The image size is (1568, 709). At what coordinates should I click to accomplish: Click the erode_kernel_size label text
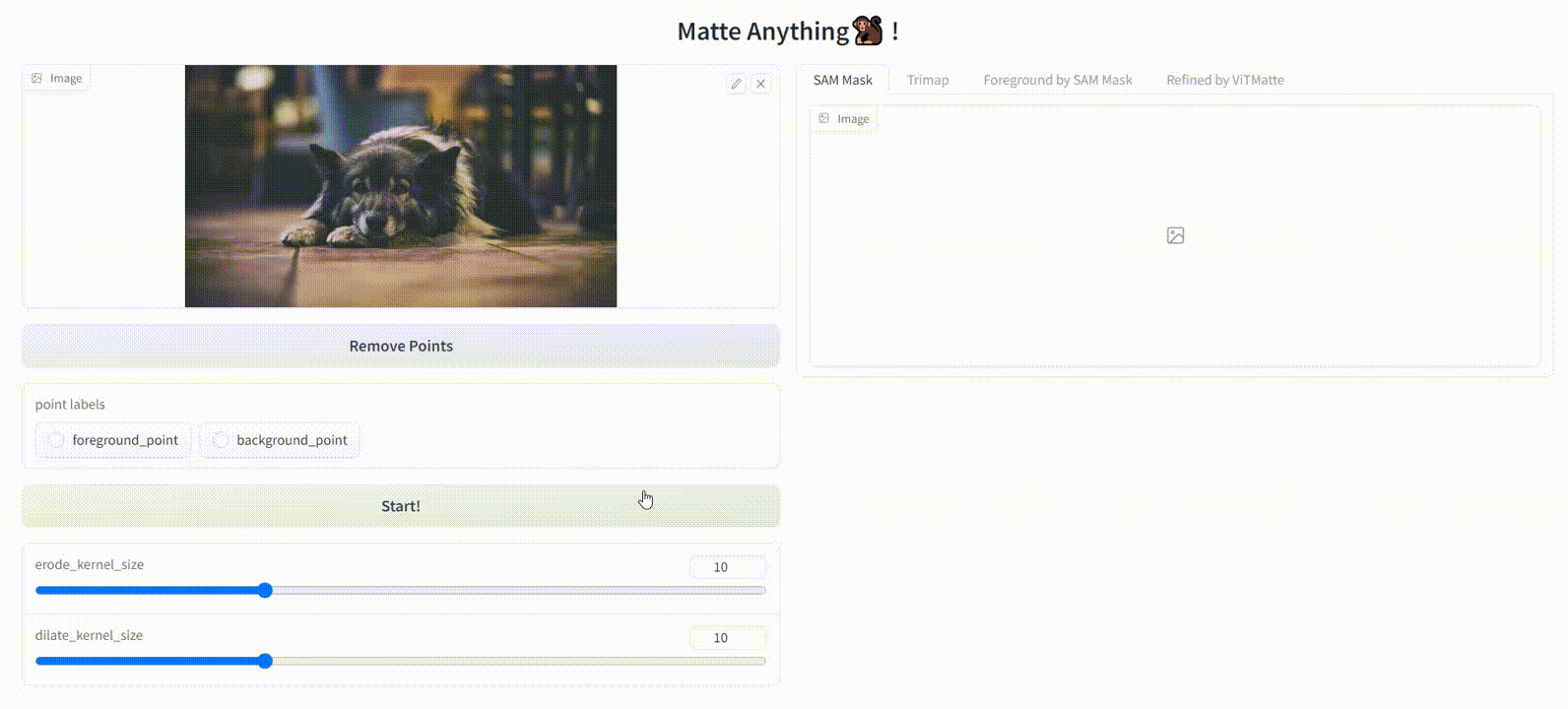(90, 564)
